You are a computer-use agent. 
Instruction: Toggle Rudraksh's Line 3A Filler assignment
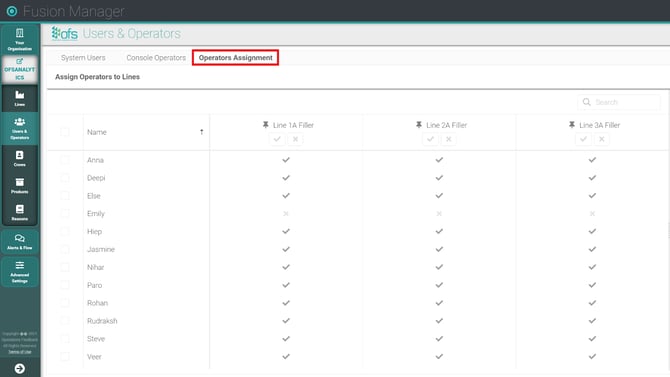click(592, 321)
